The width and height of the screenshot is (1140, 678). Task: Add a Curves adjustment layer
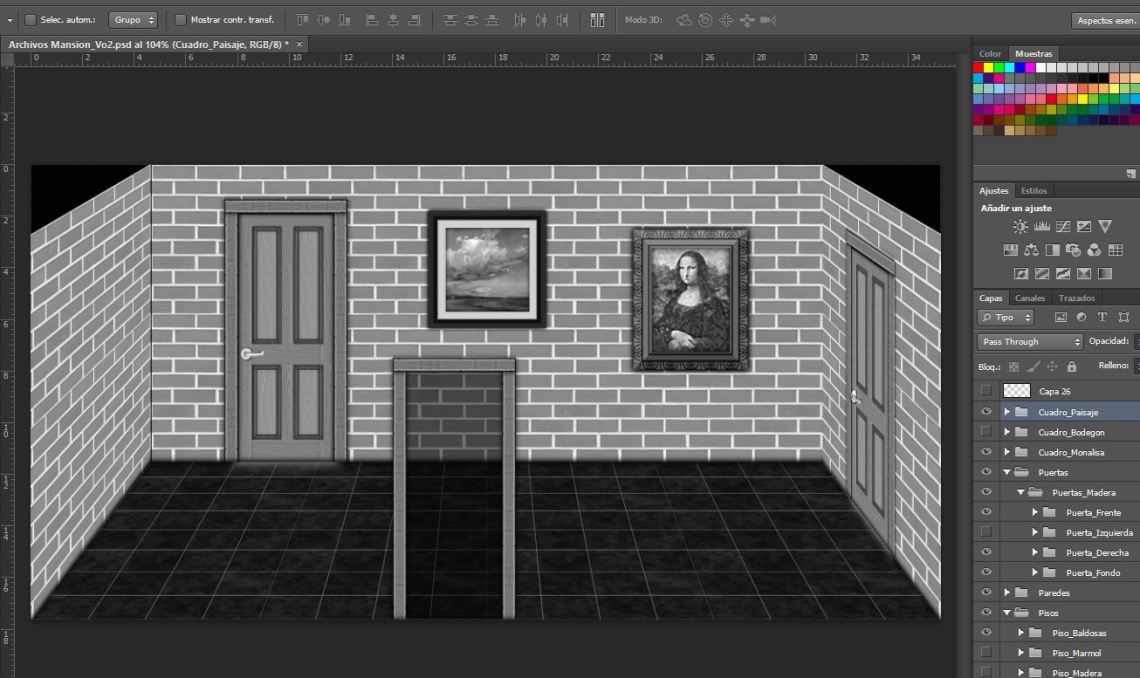pos(1063,227)
